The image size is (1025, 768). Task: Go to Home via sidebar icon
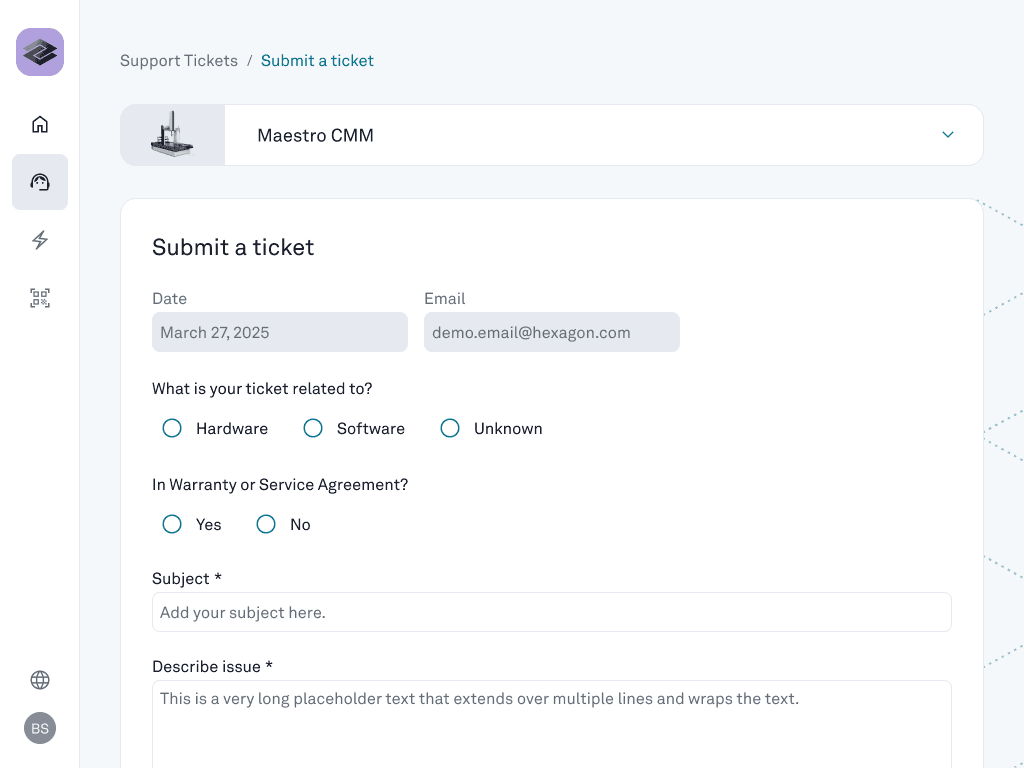(40, 124)
